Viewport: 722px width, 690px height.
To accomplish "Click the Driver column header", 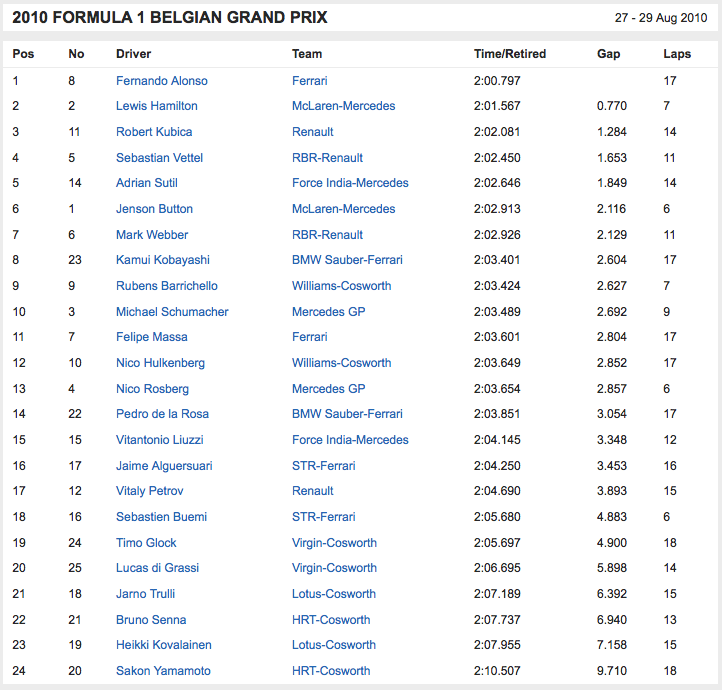I will [x=134, y=54].
